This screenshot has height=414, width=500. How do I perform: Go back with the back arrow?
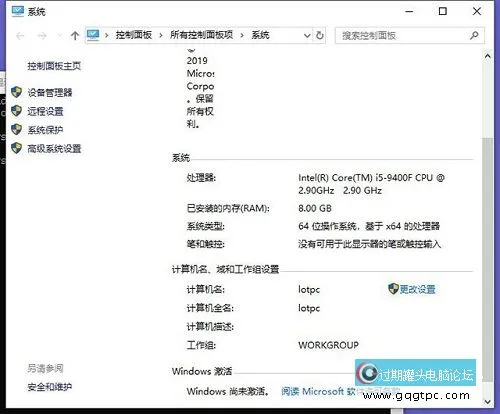[20, 36]
